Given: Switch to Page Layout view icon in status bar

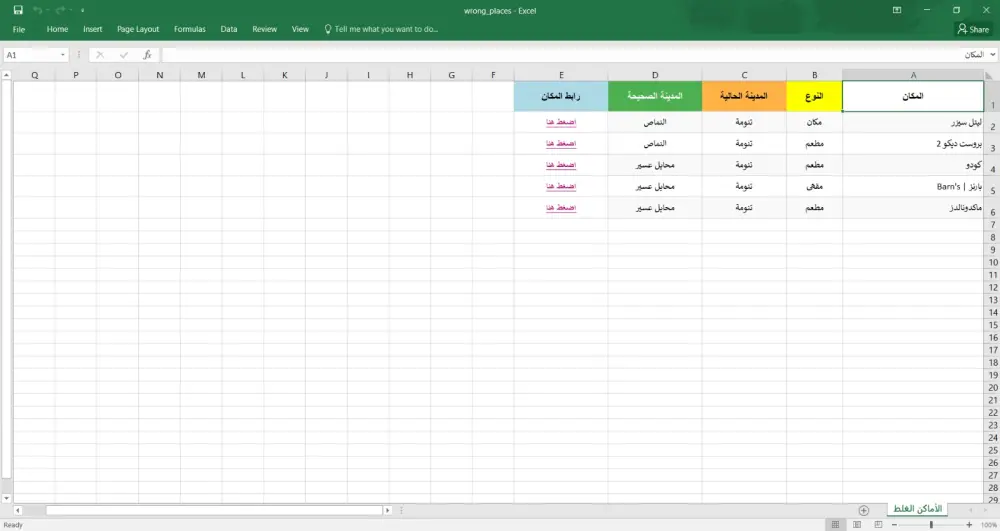Looking at the screenshot, I should (857, 525).
